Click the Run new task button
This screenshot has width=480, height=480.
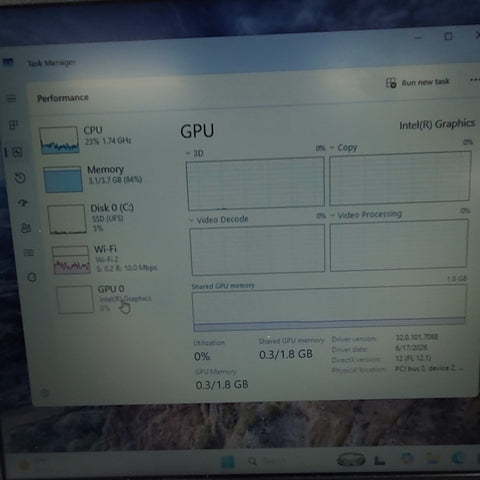418,82
